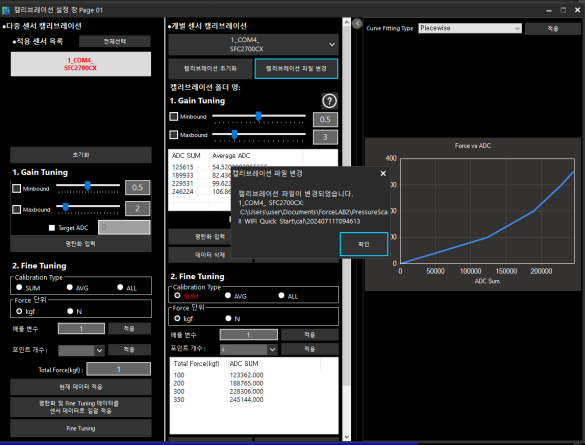Choose N force unit in individual sensor panel
Viewport: 585px width, 445px height.
click(228, 318)
